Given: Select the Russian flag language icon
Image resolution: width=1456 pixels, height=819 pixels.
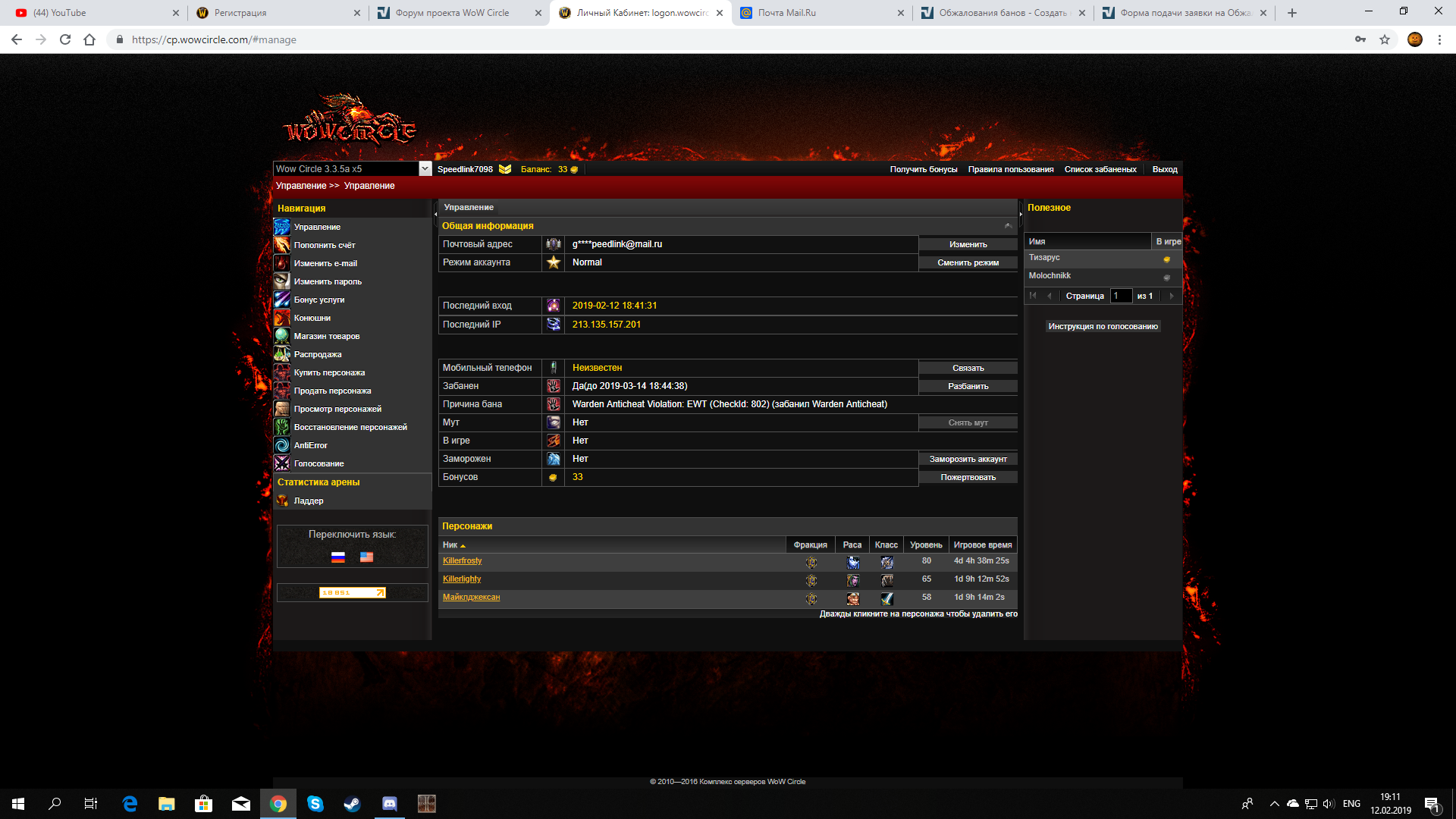Looking at the screenshot, I should pos(338,557).
